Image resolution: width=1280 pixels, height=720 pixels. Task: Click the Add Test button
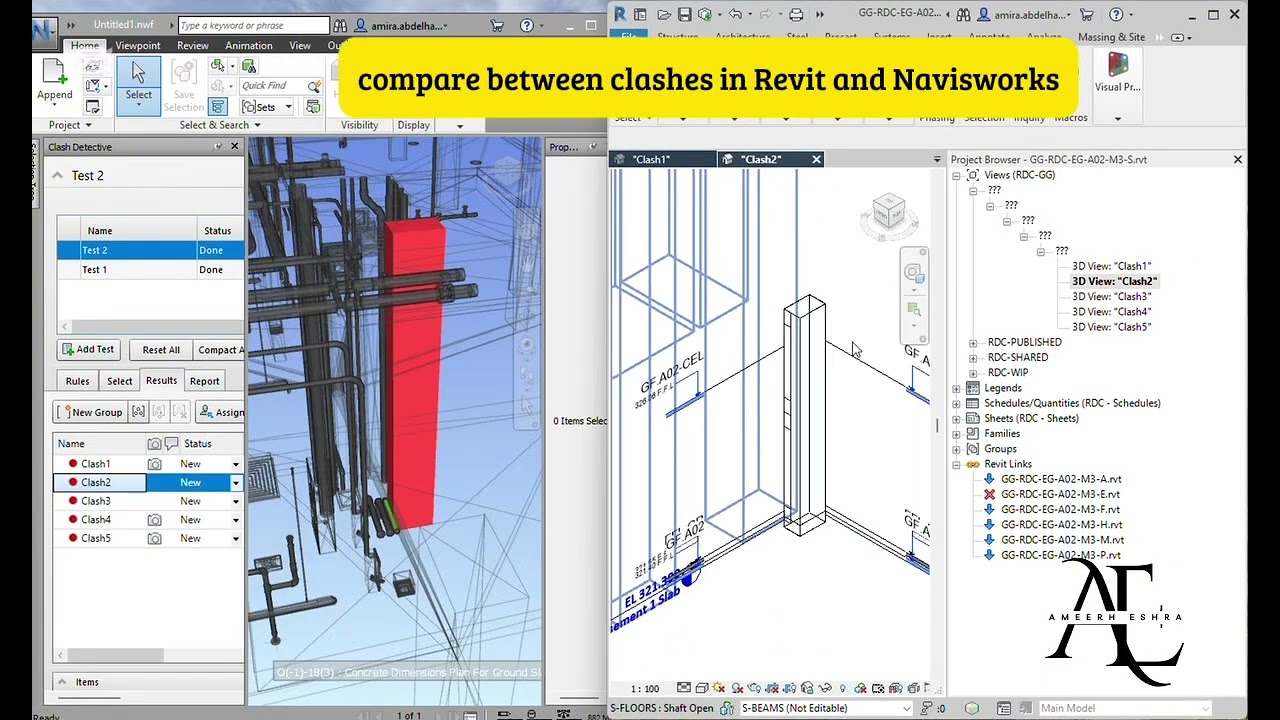click(88, 350)
